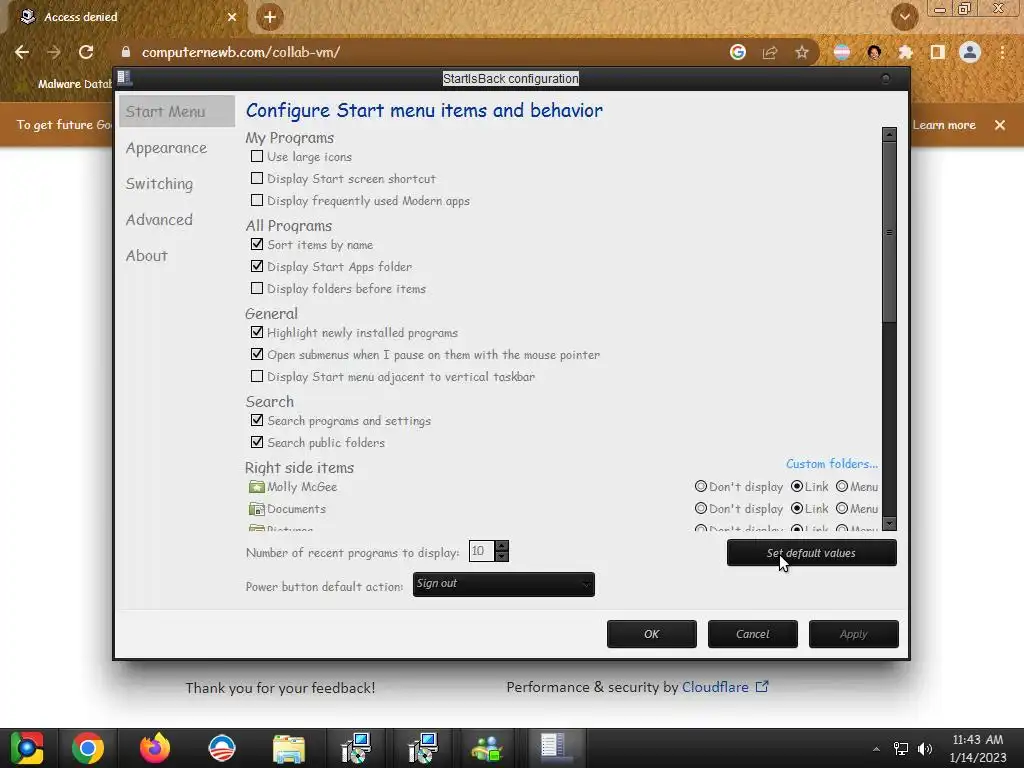Open the Chrome three-dot menu
This screenshot has height=768, width=1024.
1002,52
